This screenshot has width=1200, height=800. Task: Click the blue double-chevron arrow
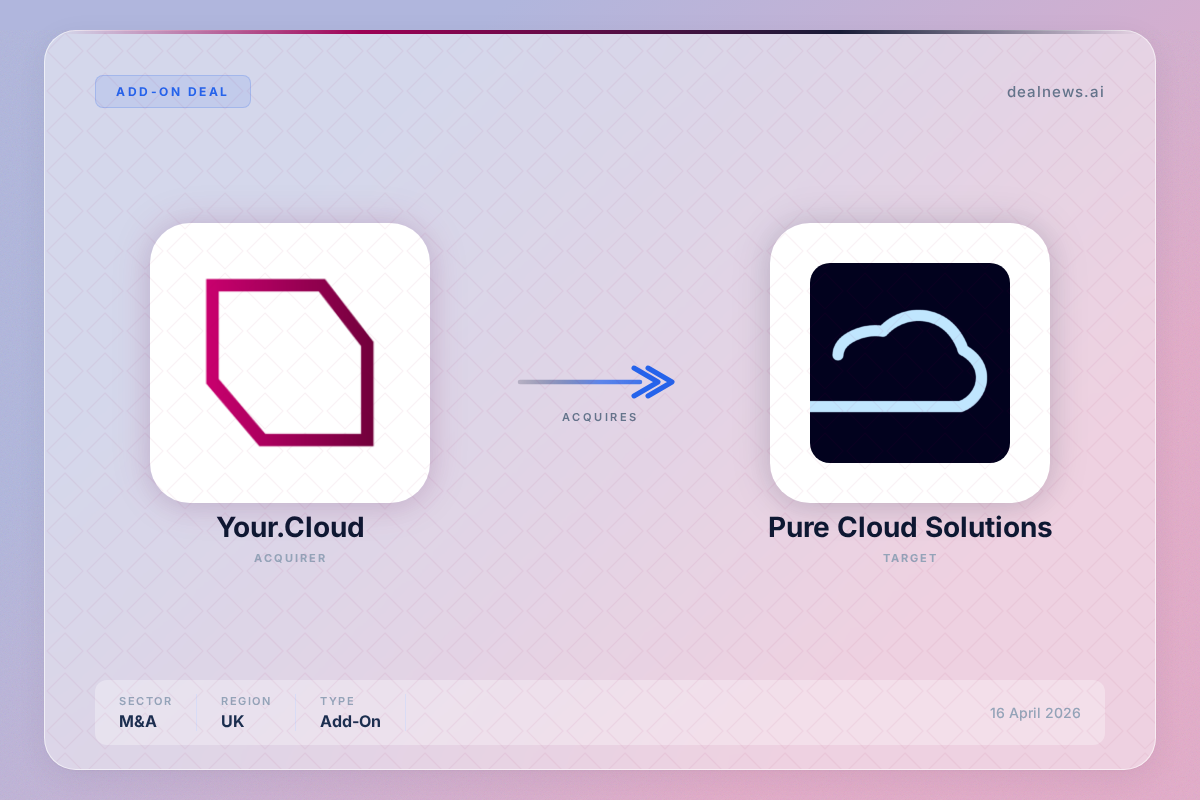[654, 381]
